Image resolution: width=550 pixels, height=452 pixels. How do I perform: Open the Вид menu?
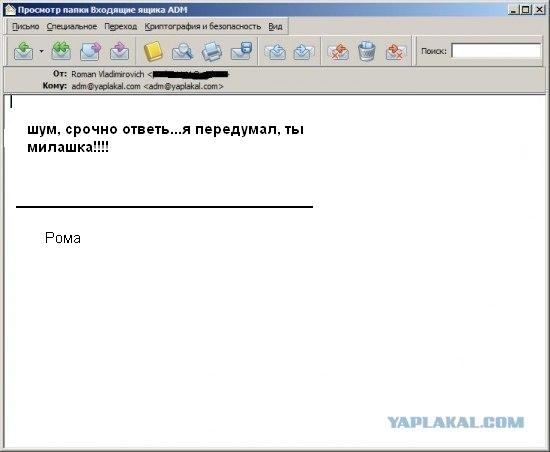coord(275,27)
